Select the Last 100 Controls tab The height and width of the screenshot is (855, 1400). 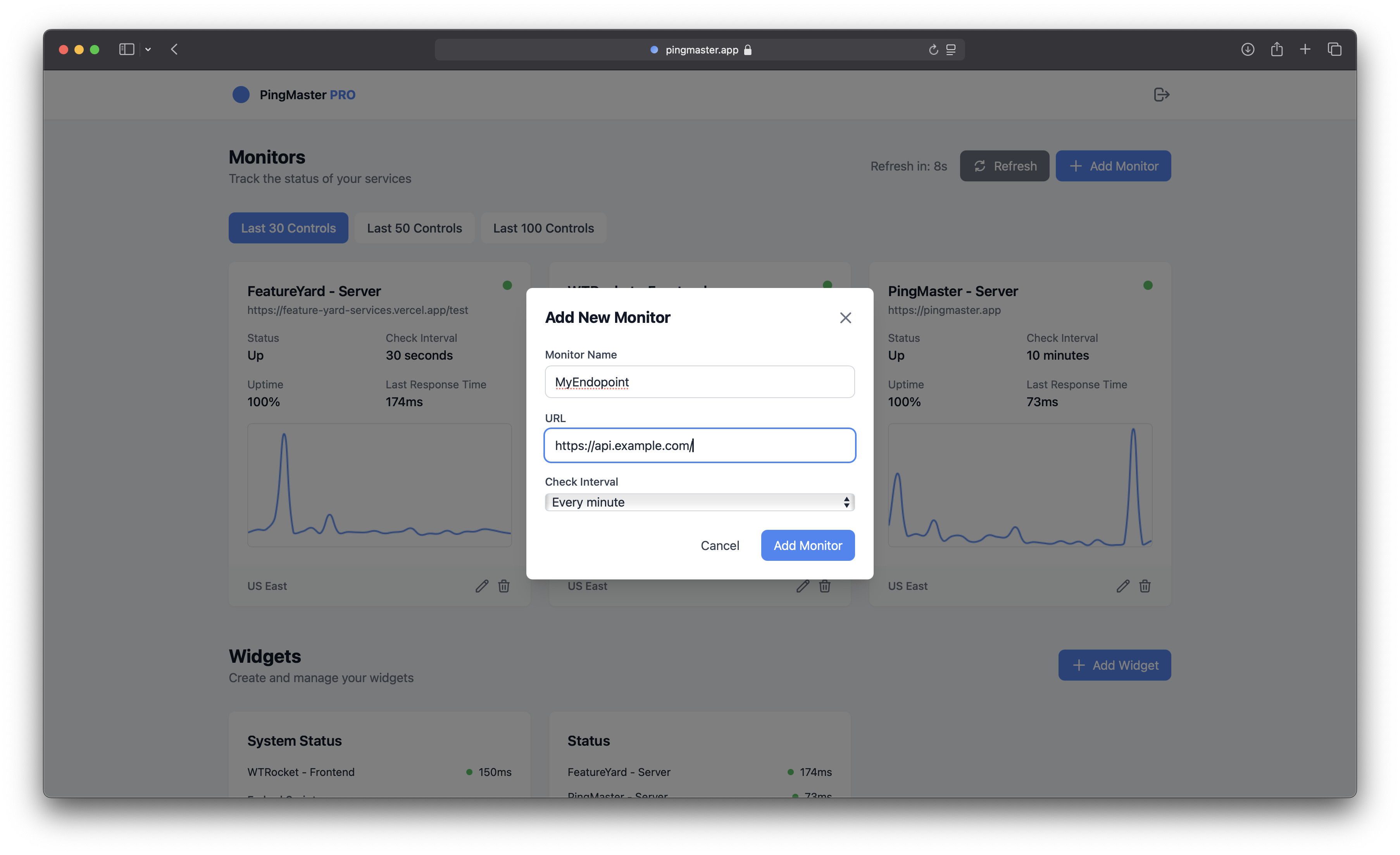coord(543,228)
